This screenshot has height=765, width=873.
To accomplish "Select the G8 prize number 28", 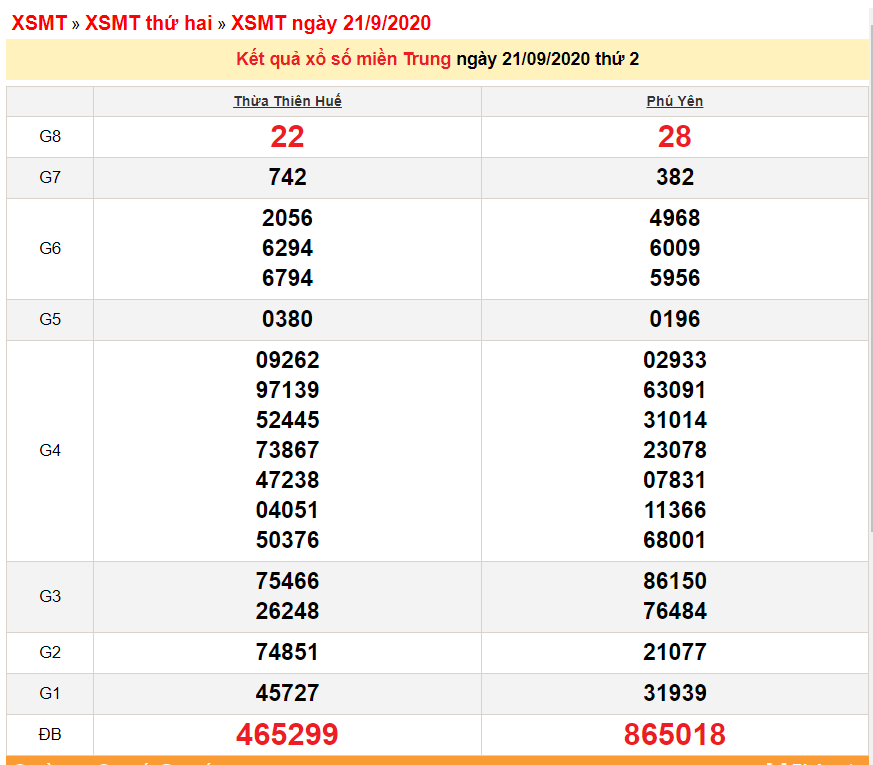I will pos(675,137).
